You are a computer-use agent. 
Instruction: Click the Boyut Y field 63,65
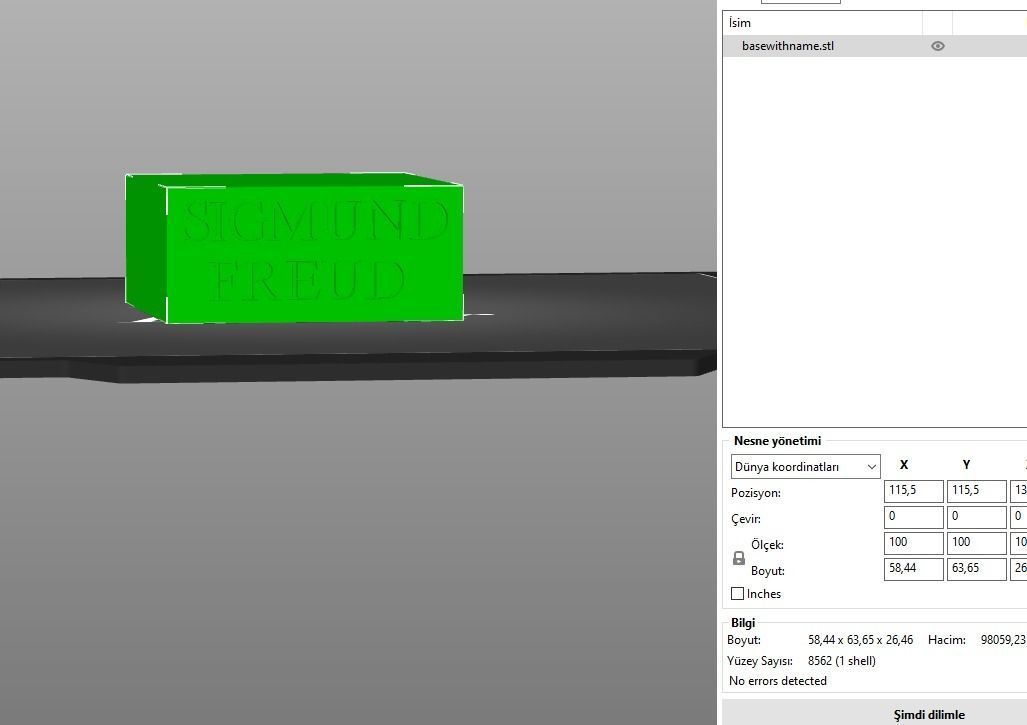click(x=977, y=569)
